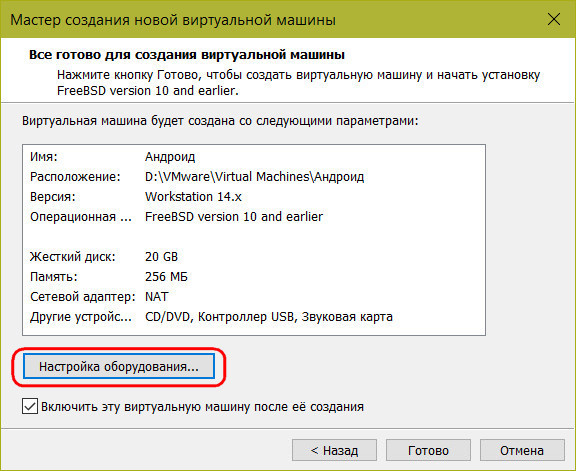Click the Включить эту виртуальную машину label text
Screen dimensions: 576x471
[x=202, y=407]
